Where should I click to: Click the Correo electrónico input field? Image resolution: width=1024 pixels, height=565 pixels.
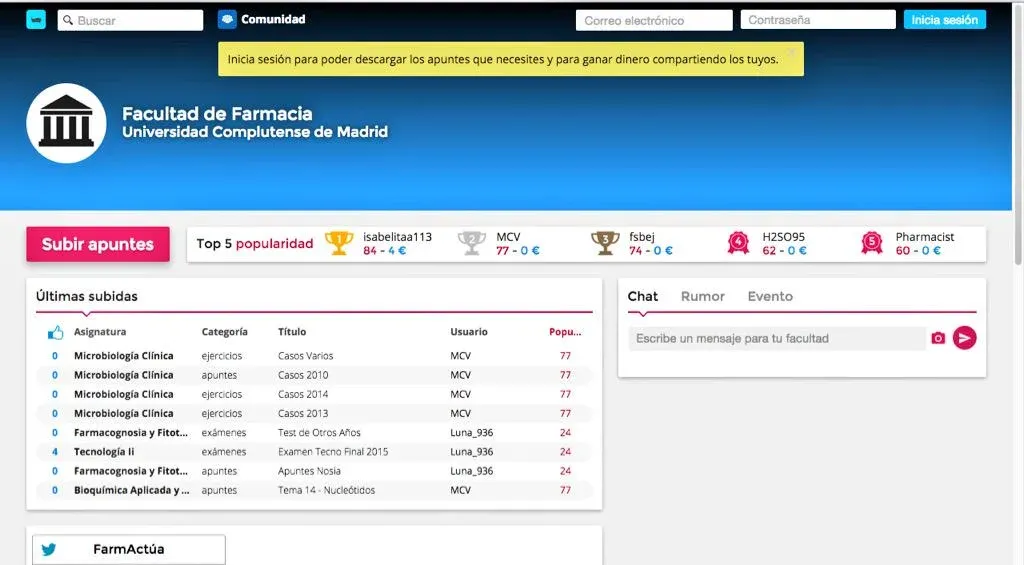(x=653, y=20)
